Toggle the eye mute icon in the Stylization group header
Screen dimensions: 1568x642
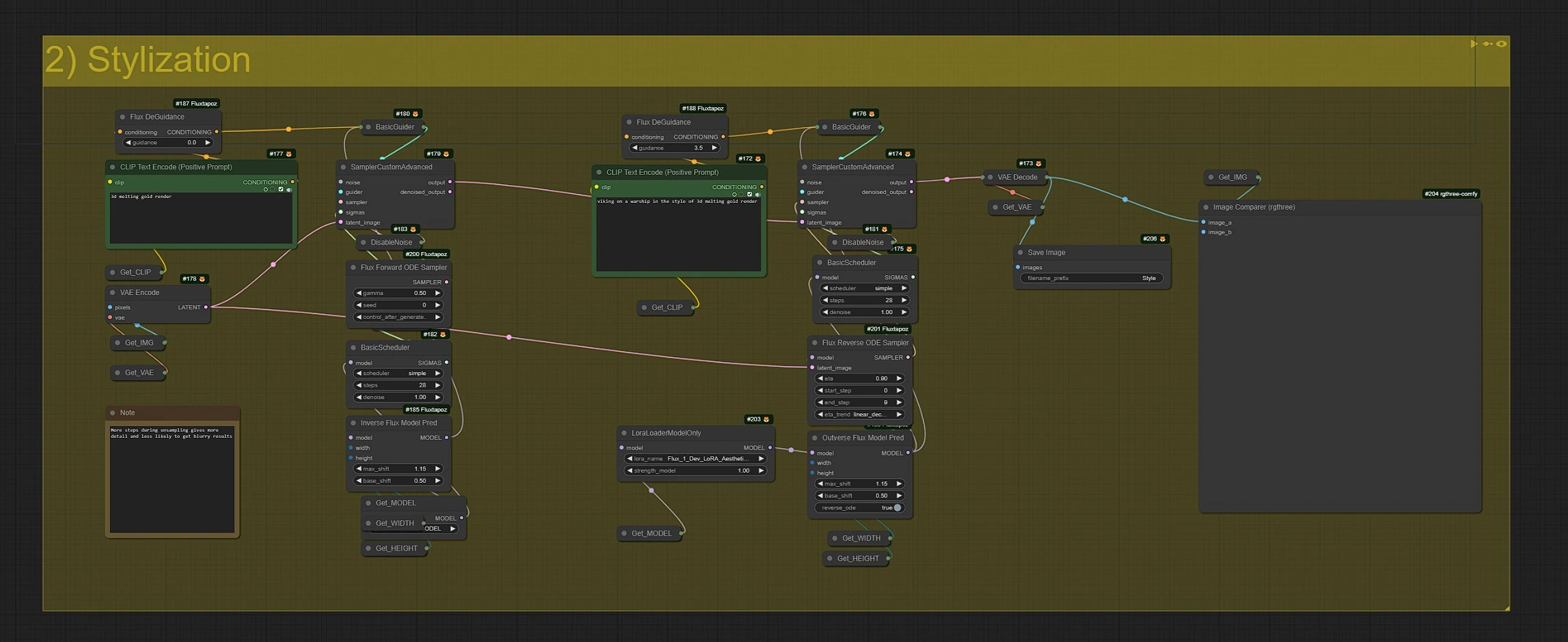click(x=1501, y=44)
